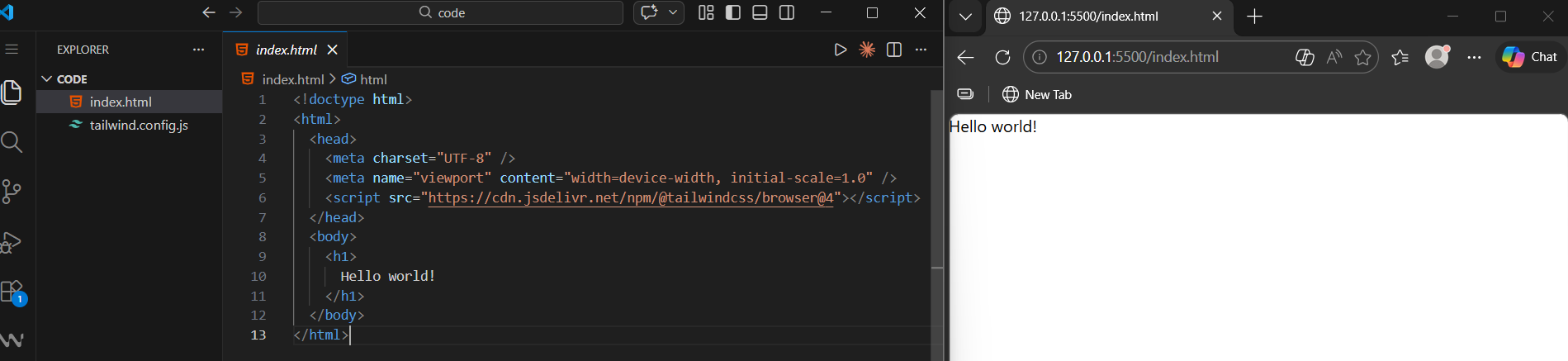The width and height of the screenshot is (1568, 361).
Task: Toggle the secondary side bar visibility
Action: [787, 12]
